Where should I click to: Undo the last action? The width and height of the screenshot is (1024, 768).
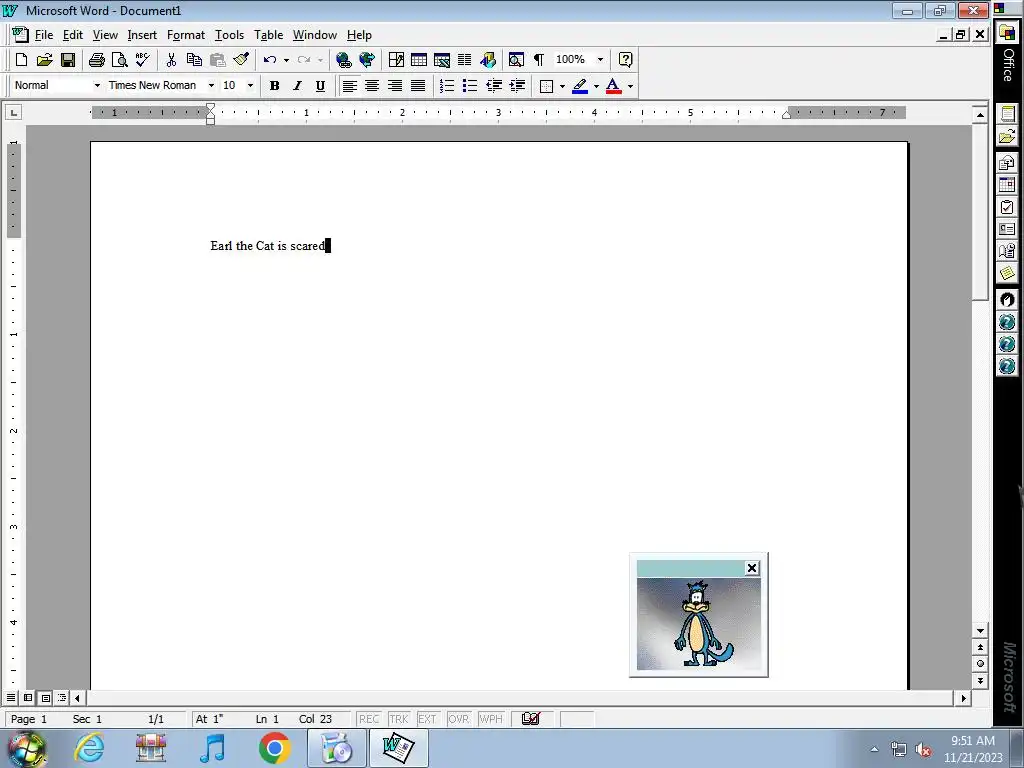(x=270, y=60)
